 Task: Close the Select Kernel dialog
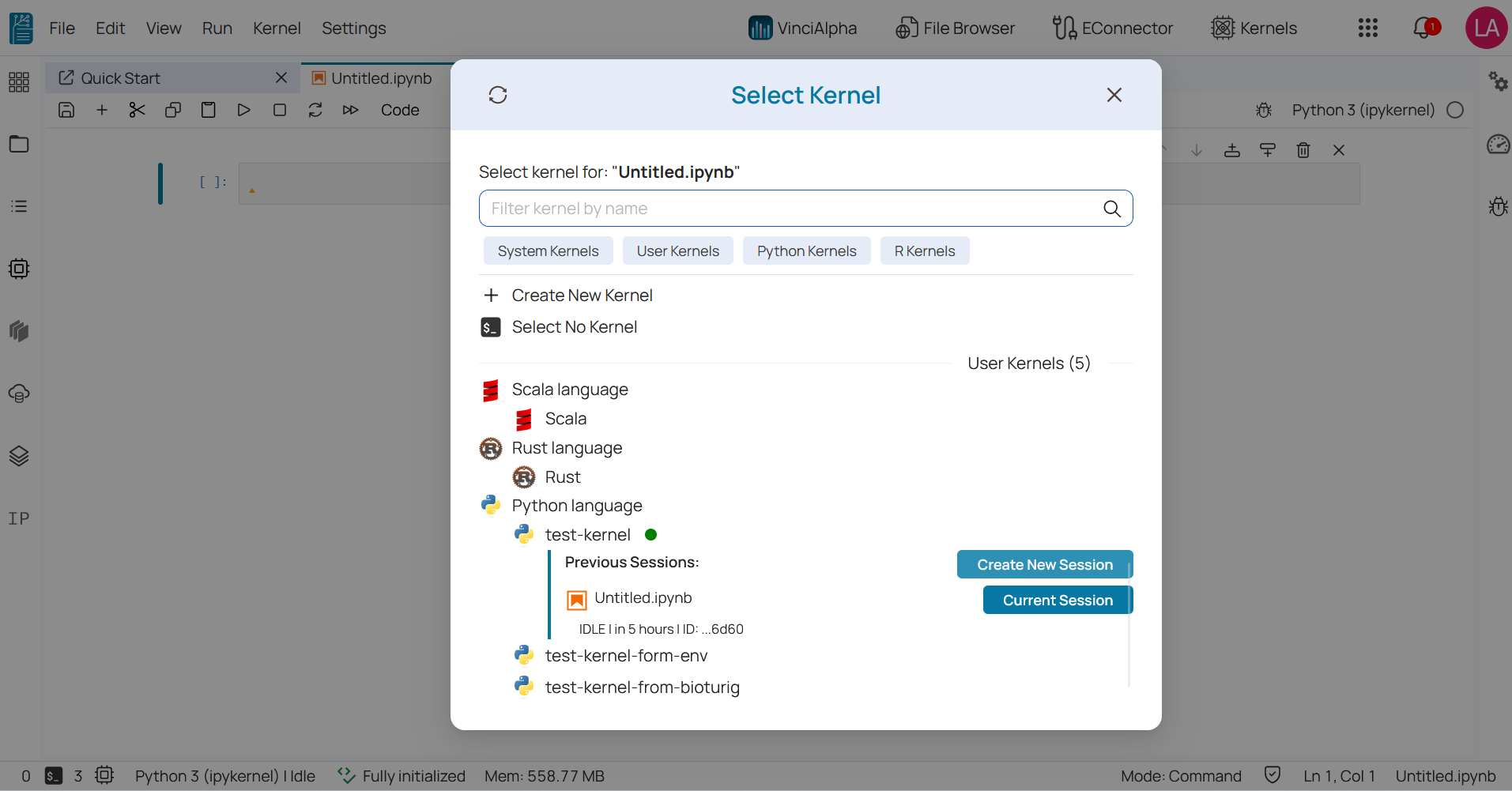1114,95
